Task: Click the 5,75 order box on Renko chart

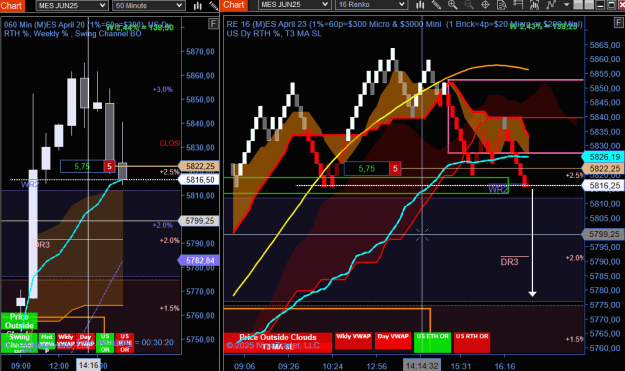Action: (367, 169)
